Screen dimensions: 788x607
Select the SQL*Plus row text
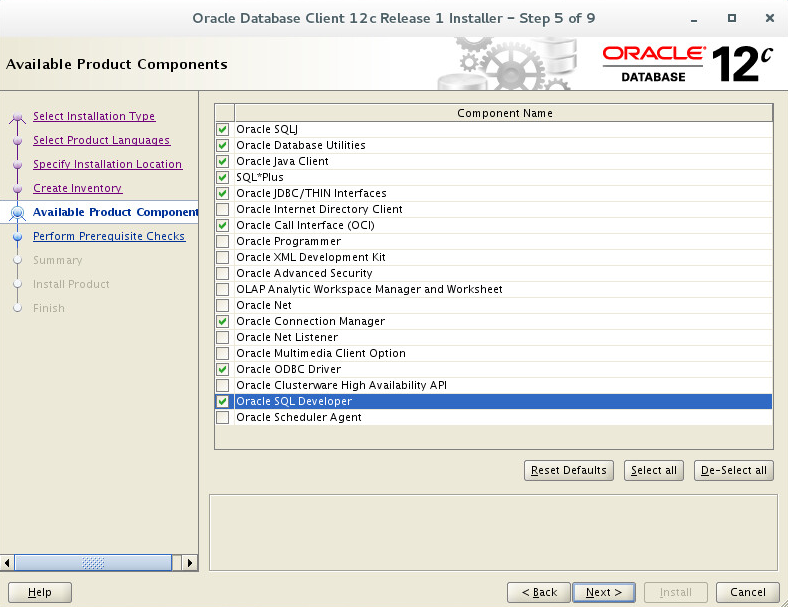click(x=260, y=177)
